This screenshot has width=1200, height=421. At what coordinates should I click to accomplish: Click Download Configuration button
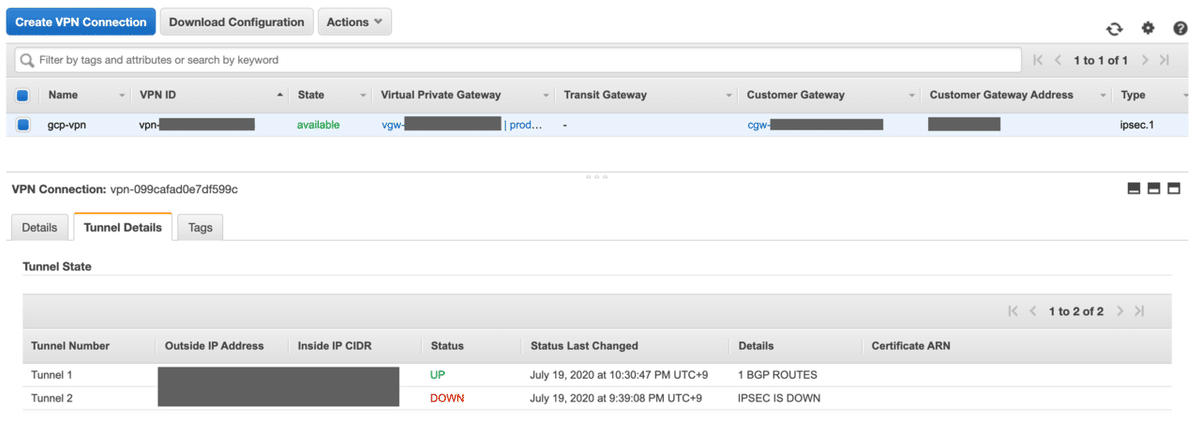pos(236,22)
